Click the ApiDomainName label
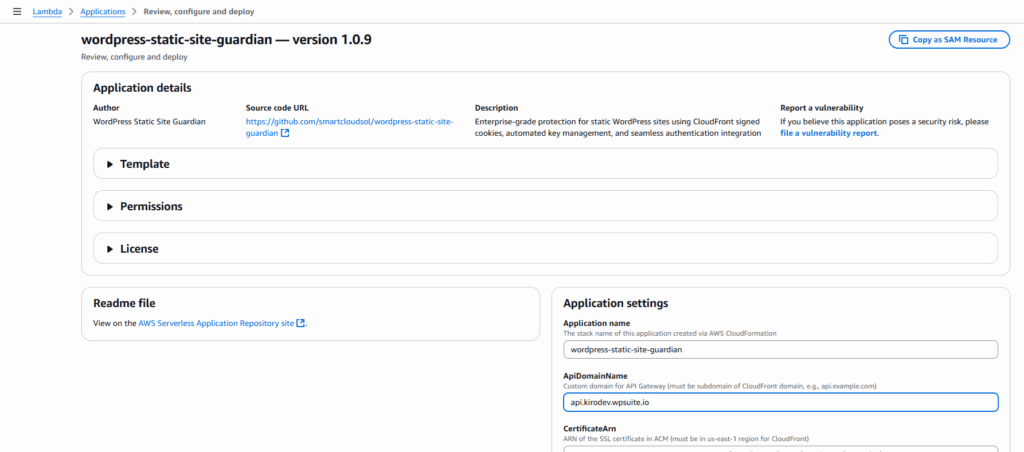1024x452 pixels. tap(595, 376)
